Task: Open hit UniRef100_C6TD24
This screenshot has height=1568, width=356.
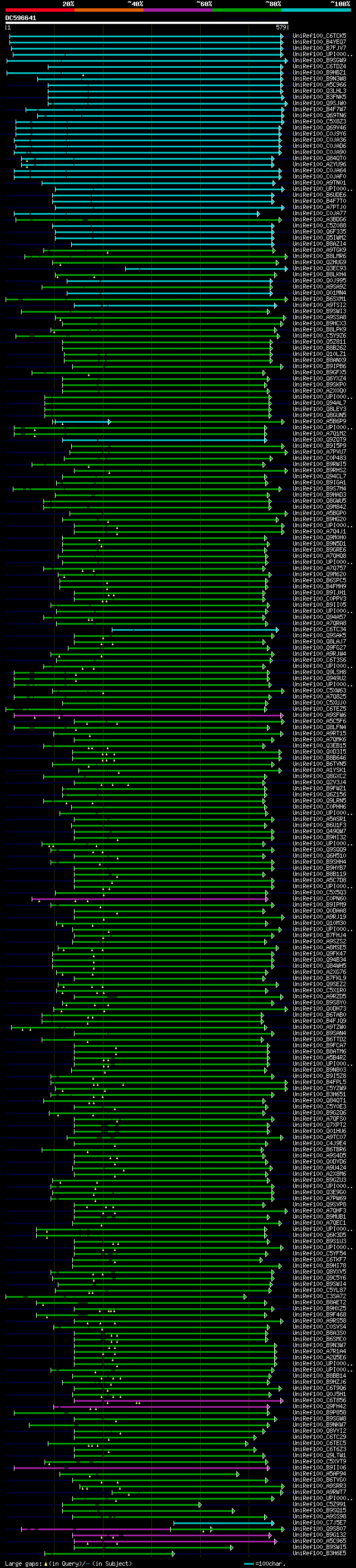Action: [319, 66]
